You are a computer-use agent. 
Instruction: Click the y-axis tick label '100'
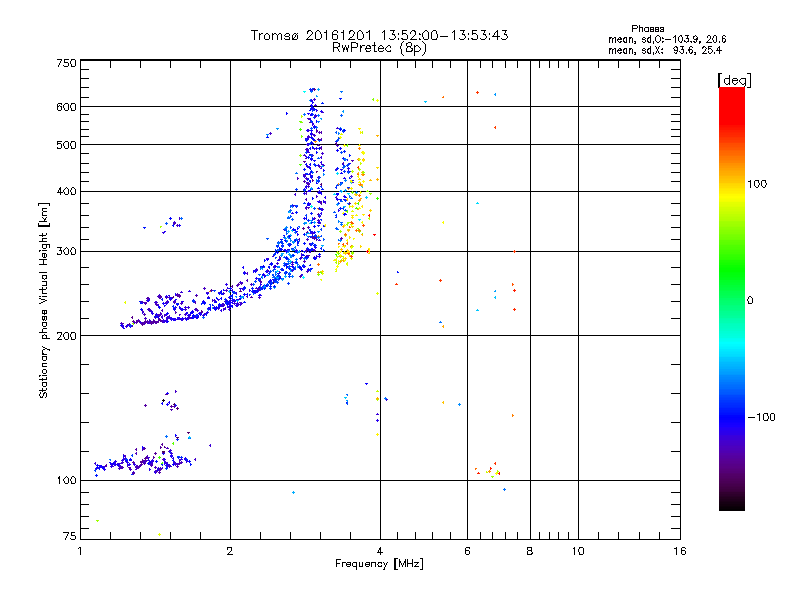(66, 481)
